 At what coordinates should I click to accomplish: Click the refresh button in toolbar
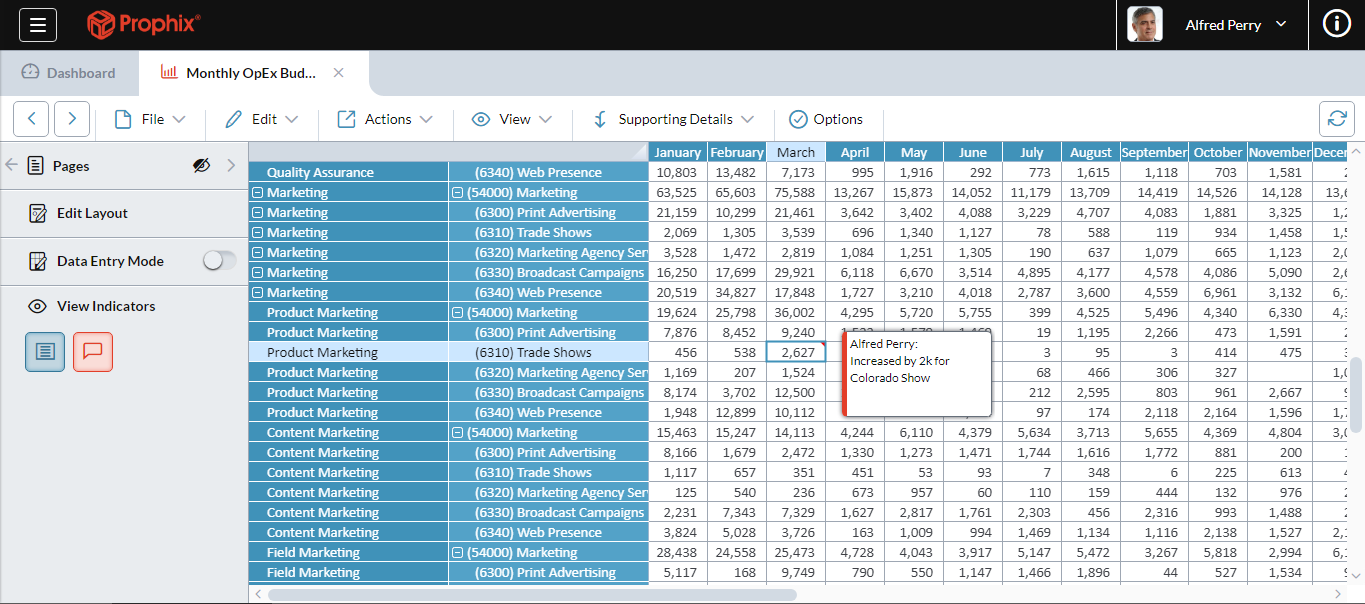[x=1336, y=119]
